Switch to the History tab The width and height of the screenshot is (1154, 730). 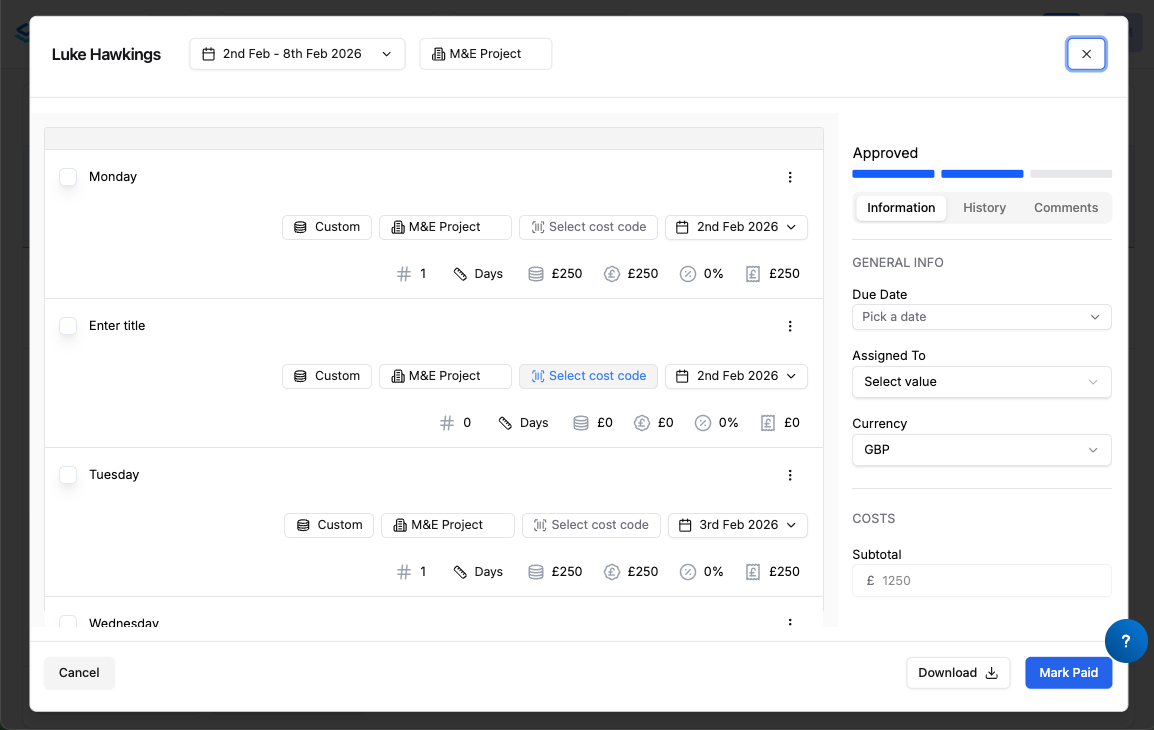[x=984, y=208]
